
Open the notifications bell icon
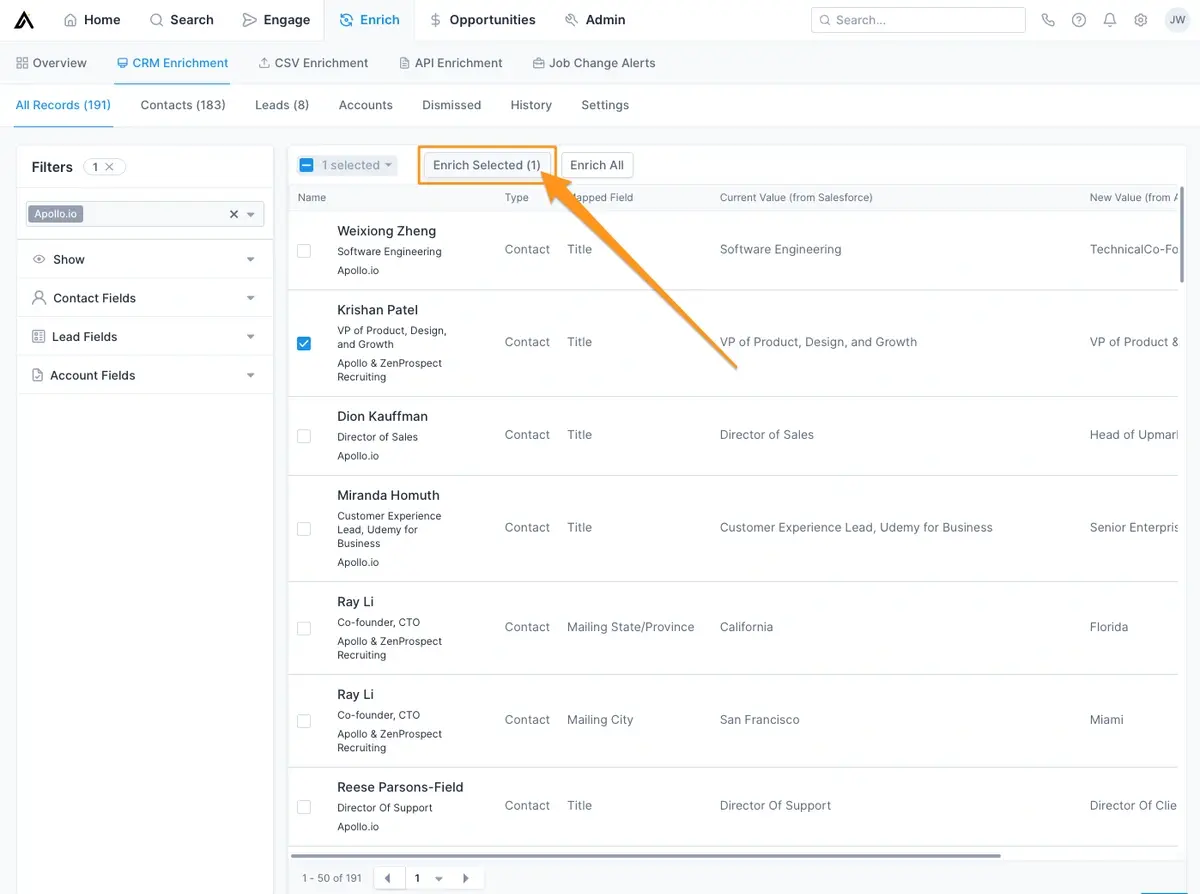tap(1110, 20)
